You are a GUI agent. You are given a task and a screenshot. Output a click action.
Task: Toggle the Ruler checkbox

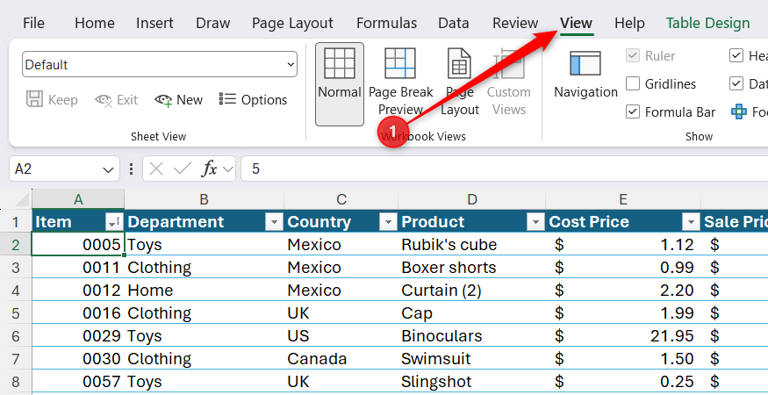(633, 56)
